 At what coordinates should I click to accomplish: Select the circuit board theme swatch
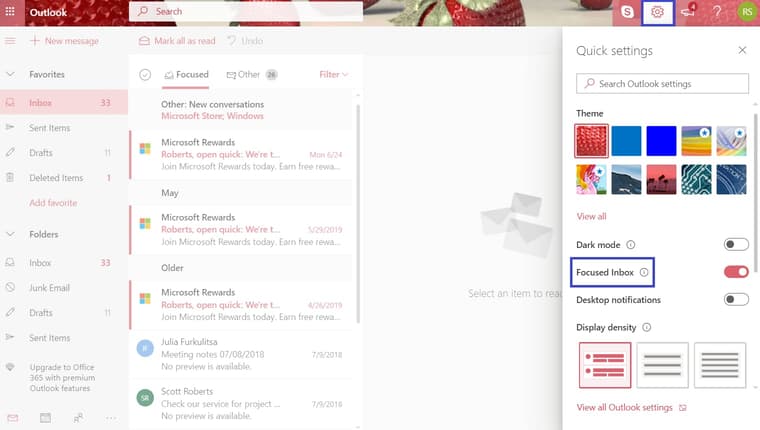point(697,179)
